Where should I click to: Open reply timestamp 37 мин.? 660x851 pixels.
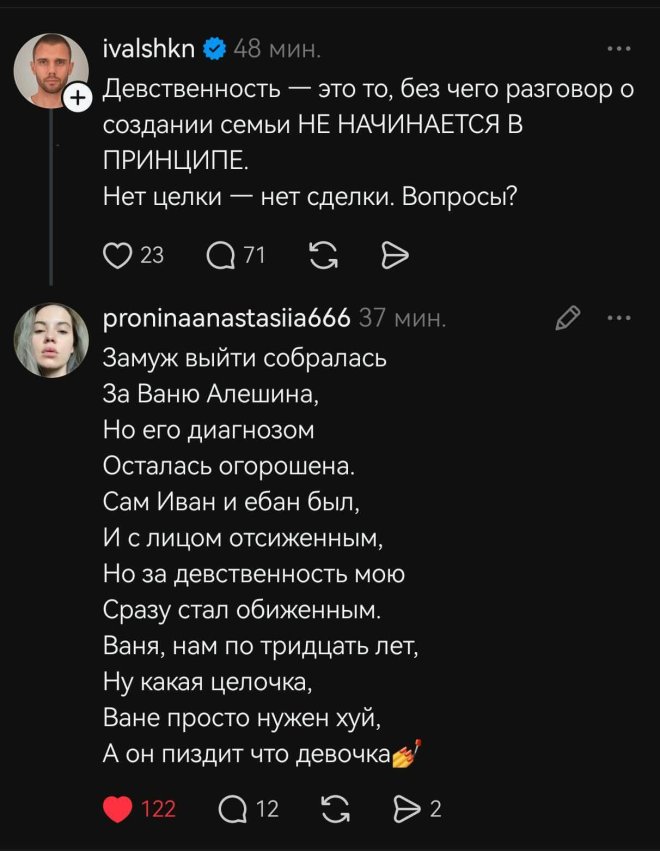402,319
